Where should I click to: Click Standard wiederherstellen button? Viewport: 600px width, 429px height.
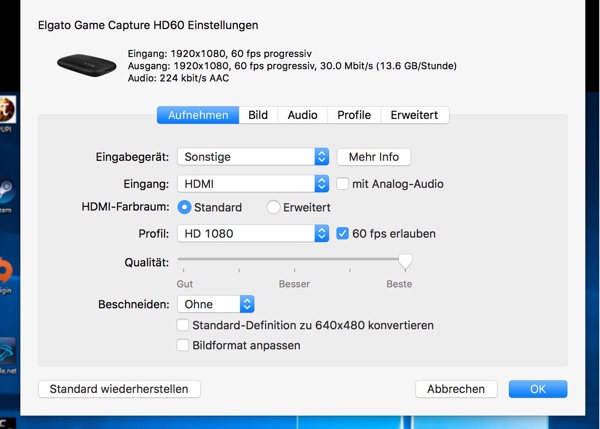[x=119, y=389]
